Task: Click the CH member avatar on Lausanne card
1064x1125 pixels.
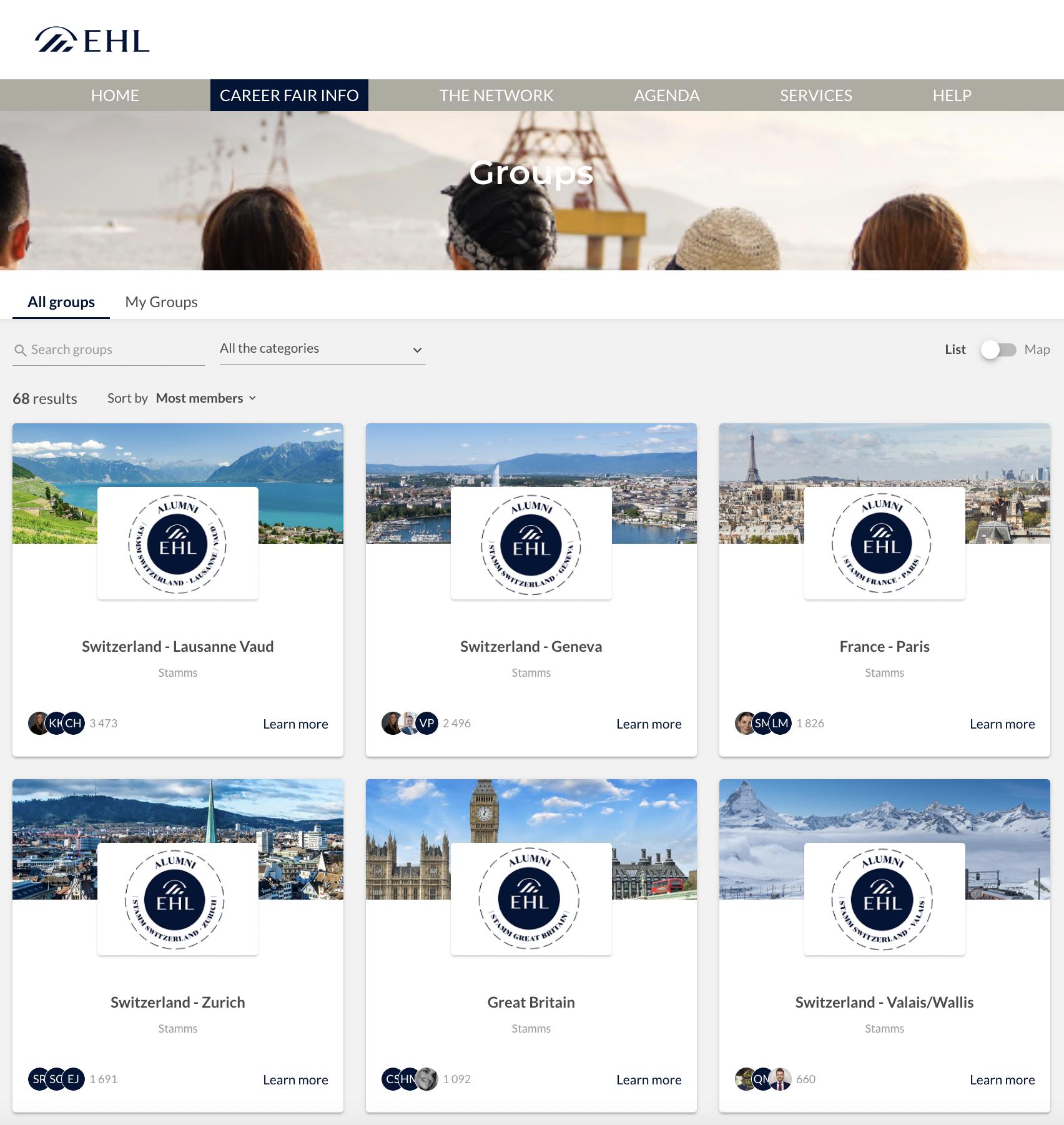Action: point(74,723)
